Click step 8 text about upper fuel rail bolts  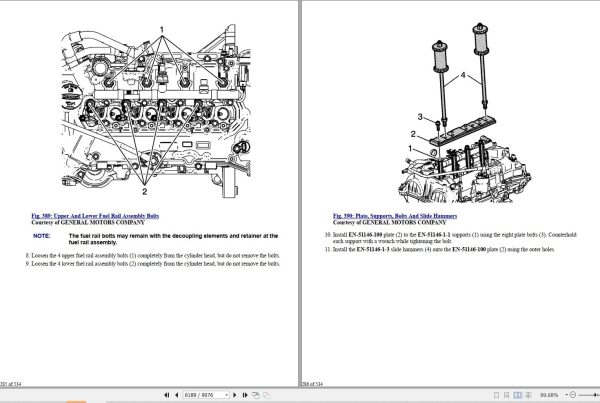[153, 255]
